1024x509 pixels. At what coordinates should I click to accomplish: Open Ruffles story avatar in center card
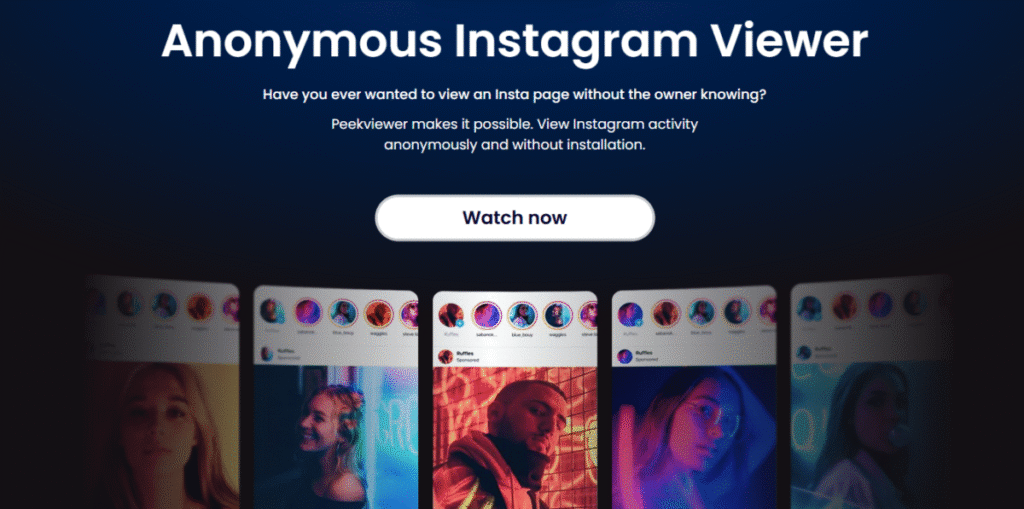point(451,315)
